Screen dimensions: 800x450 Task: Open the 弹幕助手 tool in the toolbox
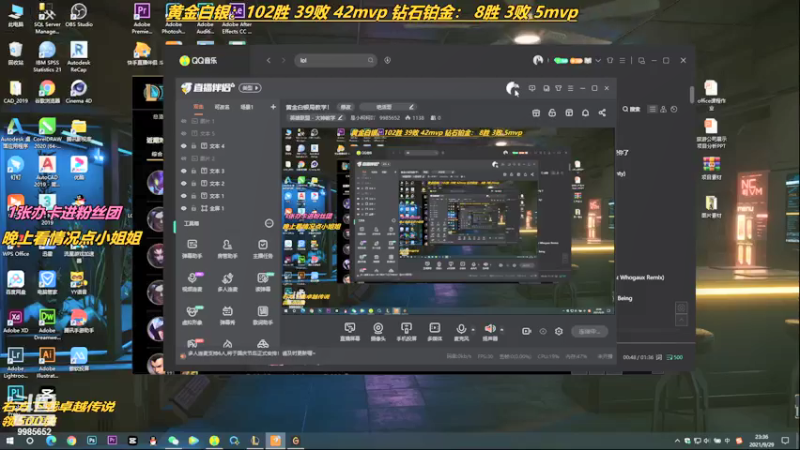coord(192,248)
